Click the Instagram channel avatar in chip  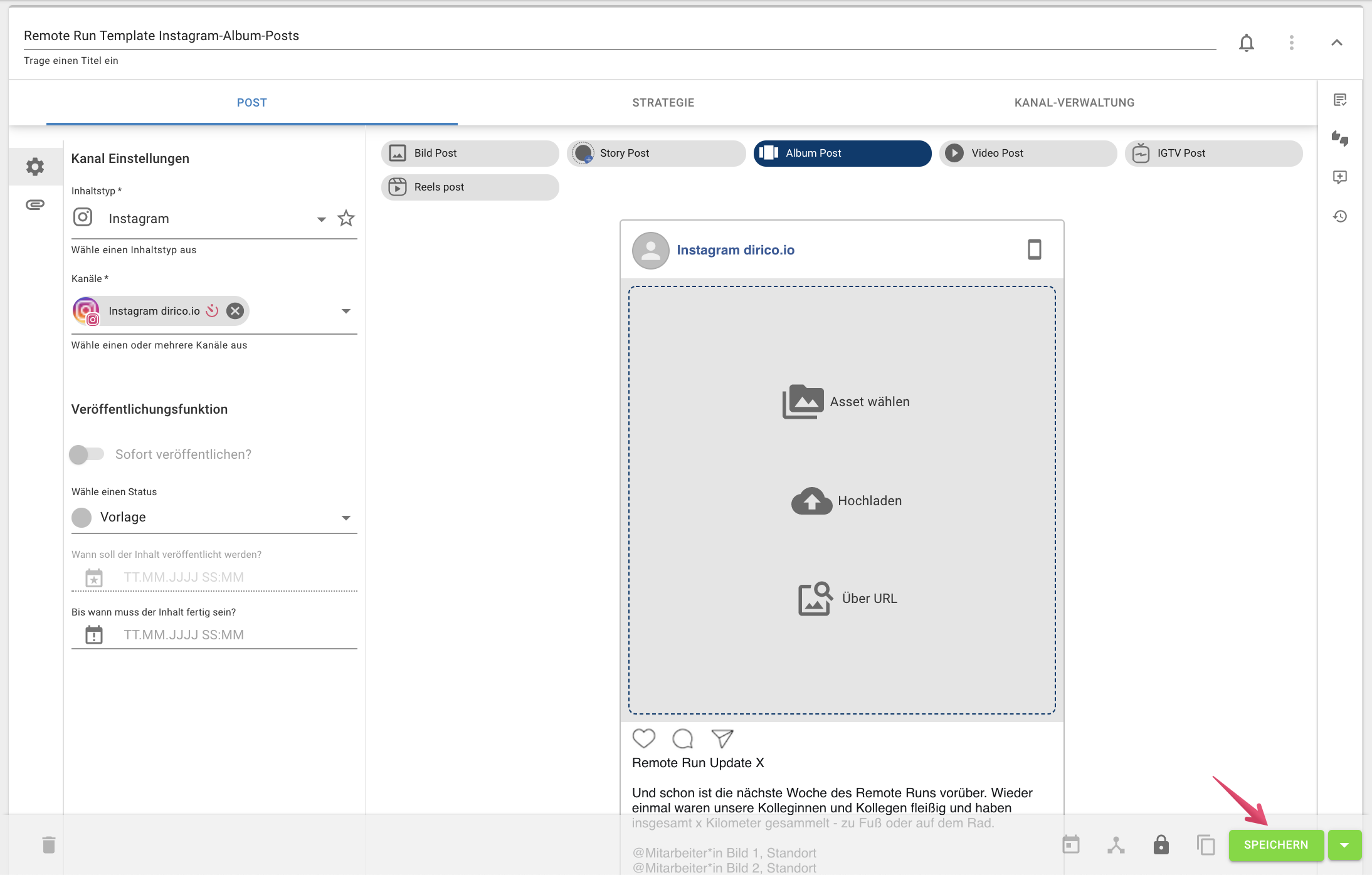87,311
